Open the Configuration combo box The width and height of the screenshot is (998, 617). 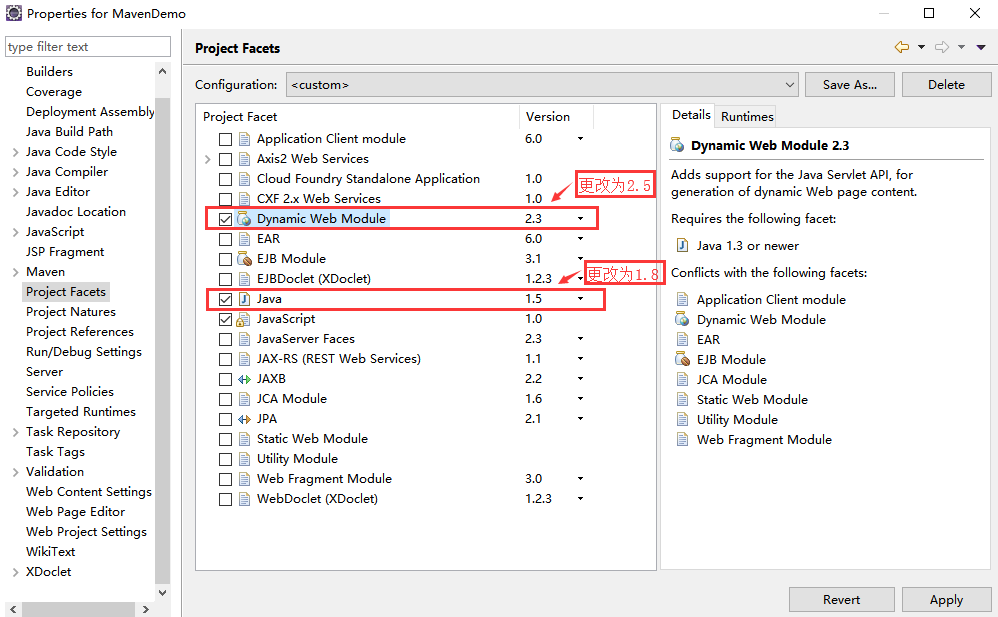click(542, 85)
